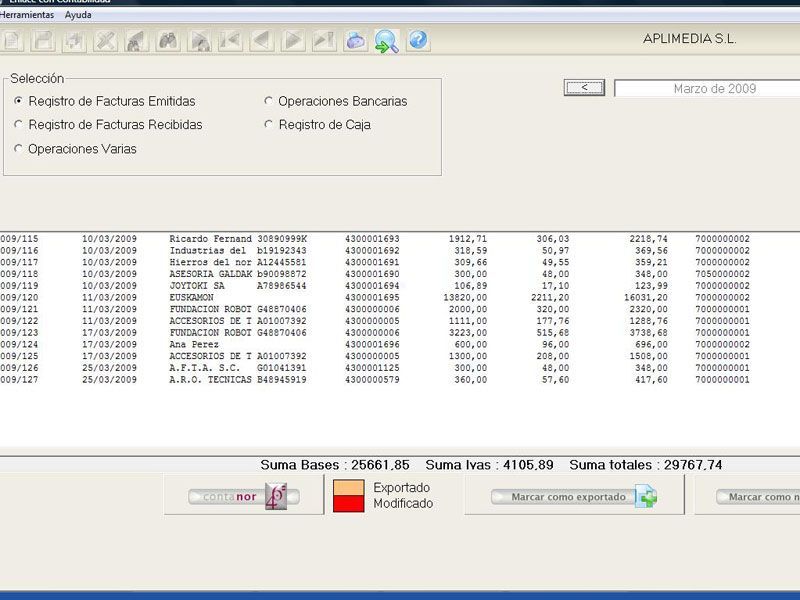Click customer name 'Ricardo Fernand'
800x600 pixels.
(210, 239)
